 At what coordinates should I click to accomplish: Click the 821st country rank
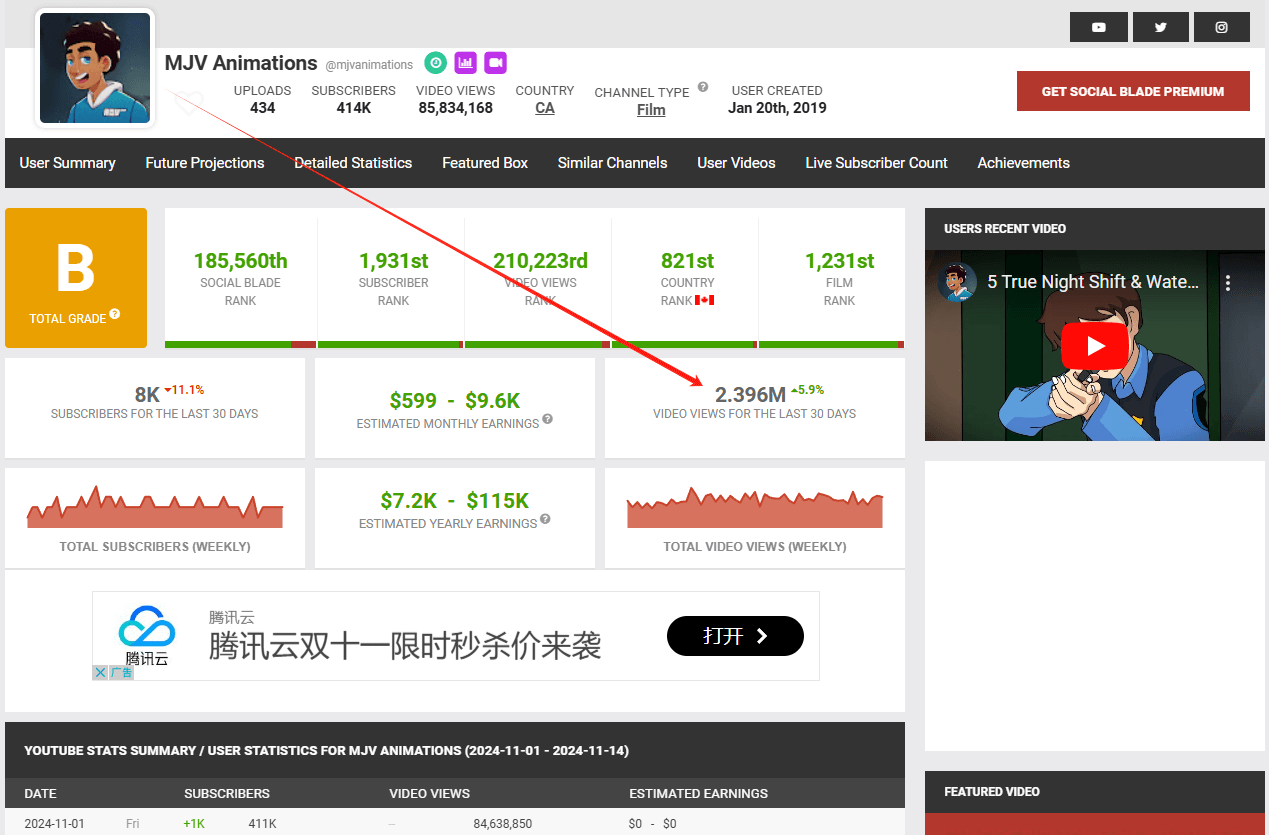point(687,261)
